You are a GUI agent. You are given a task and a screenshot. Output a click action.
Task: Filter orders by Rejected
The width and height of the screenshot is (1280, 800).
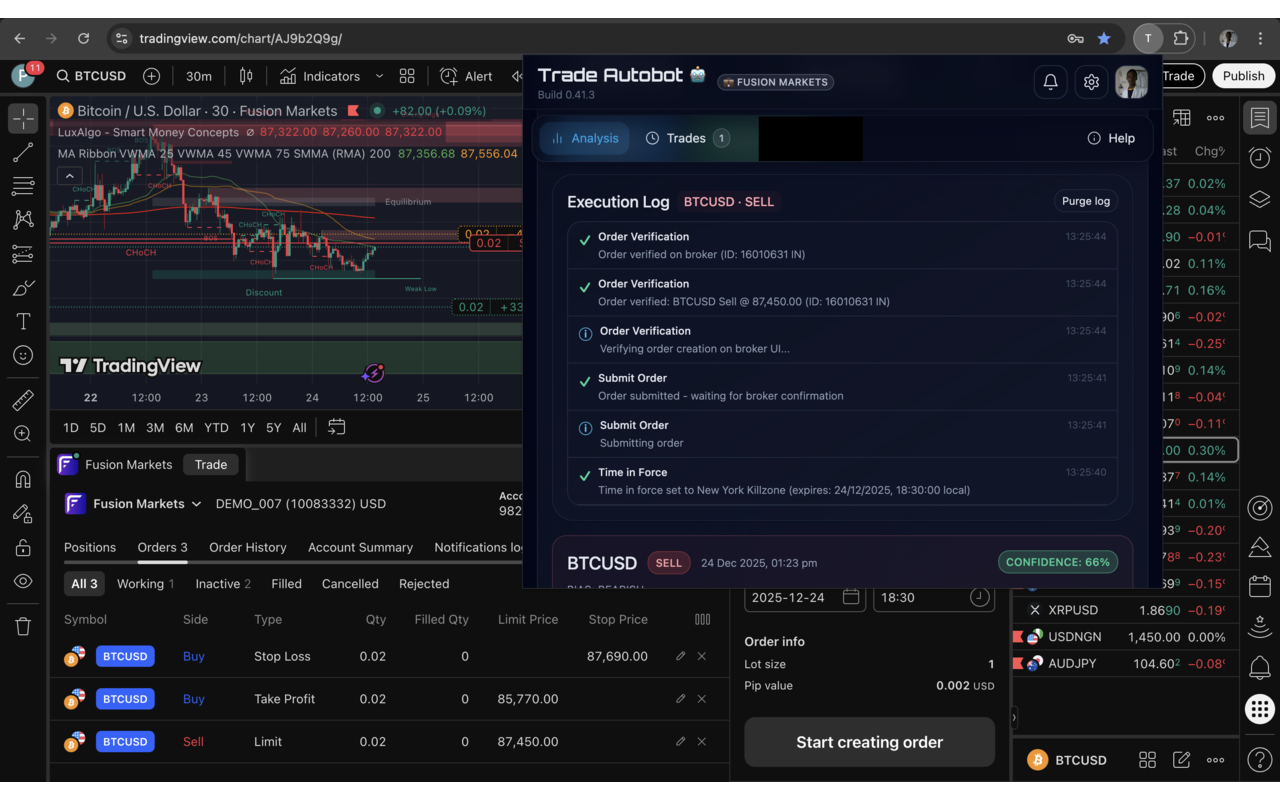pyautogui.click(x=424, y=584)
